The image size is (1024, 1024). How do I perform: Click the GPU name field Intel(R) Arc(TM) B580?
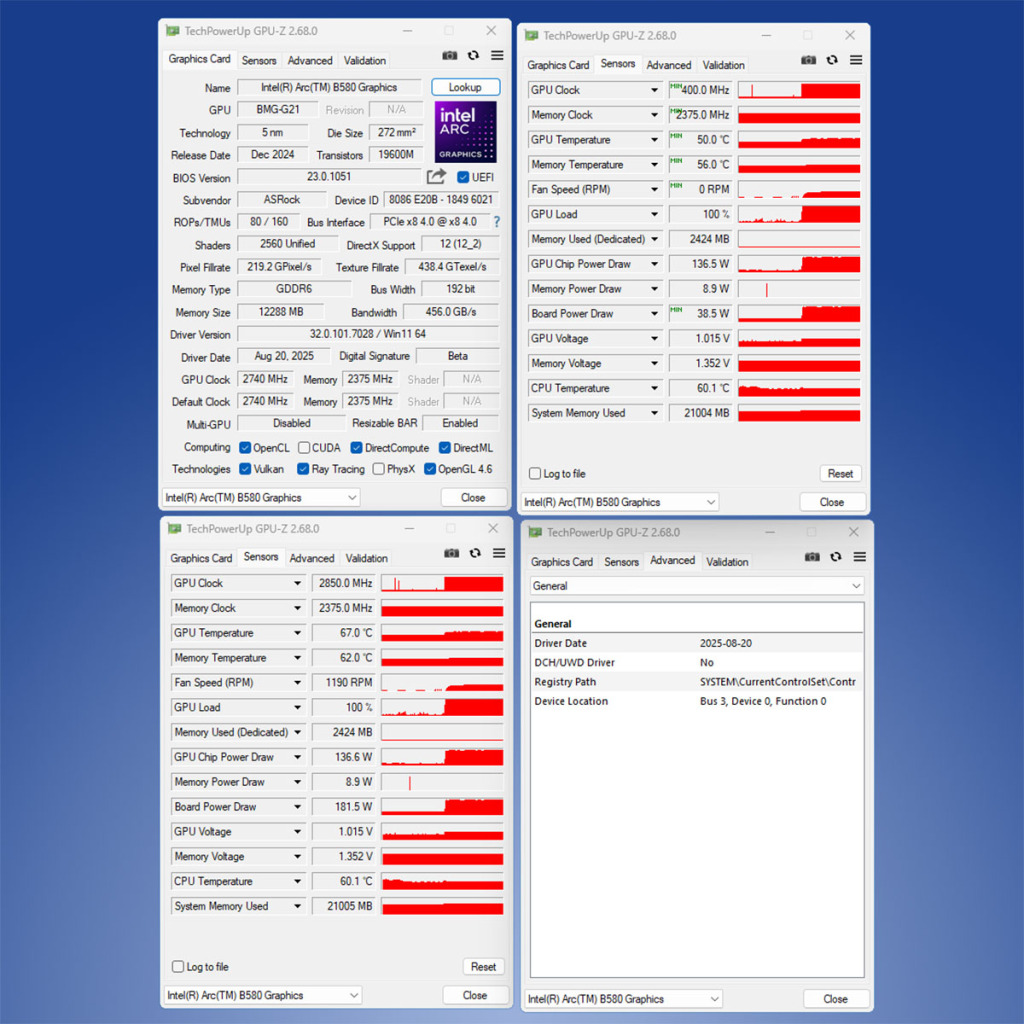tap(329, 87)
